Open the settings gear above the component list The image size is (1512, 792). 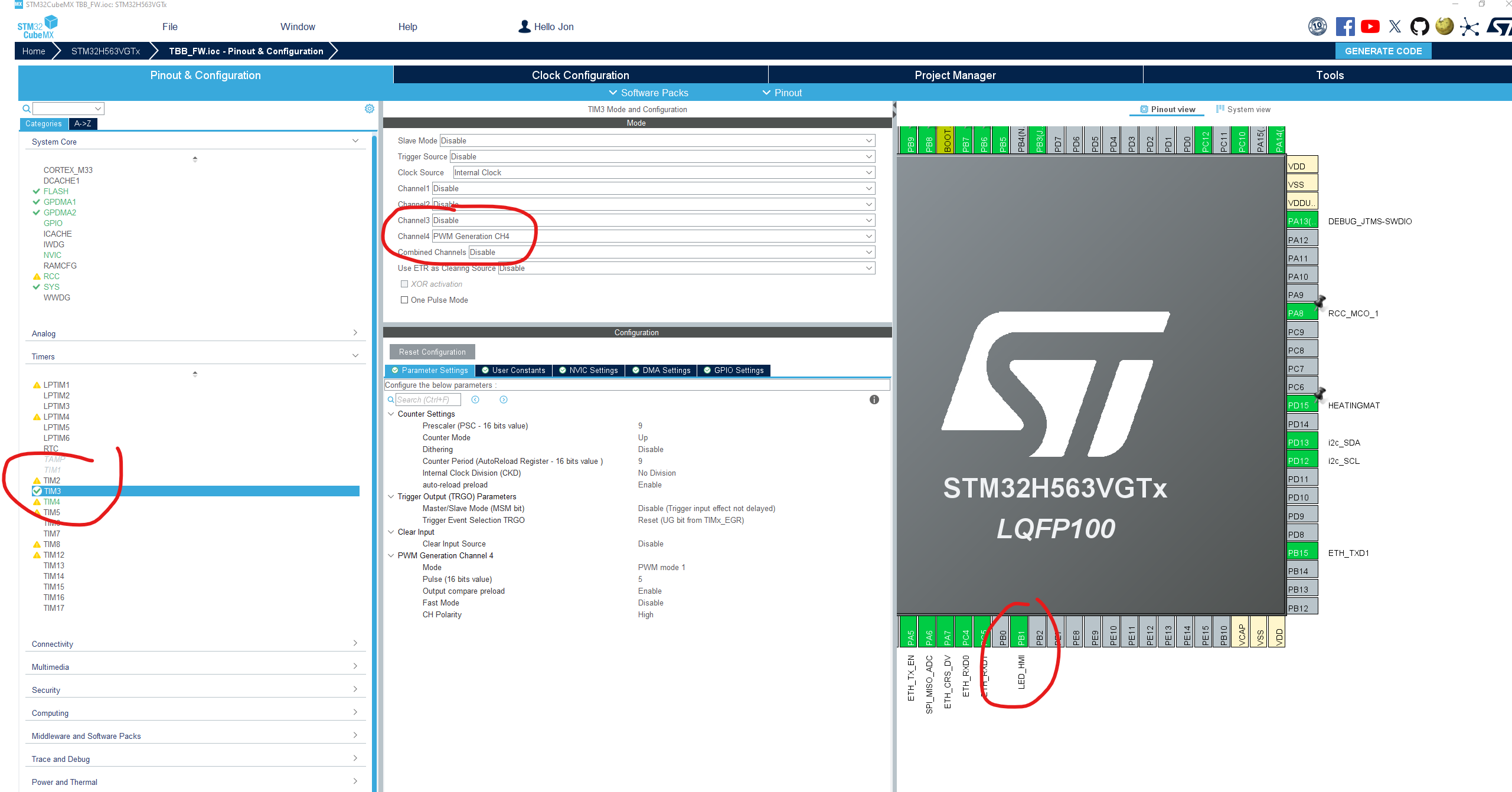(x=370, y=108)
